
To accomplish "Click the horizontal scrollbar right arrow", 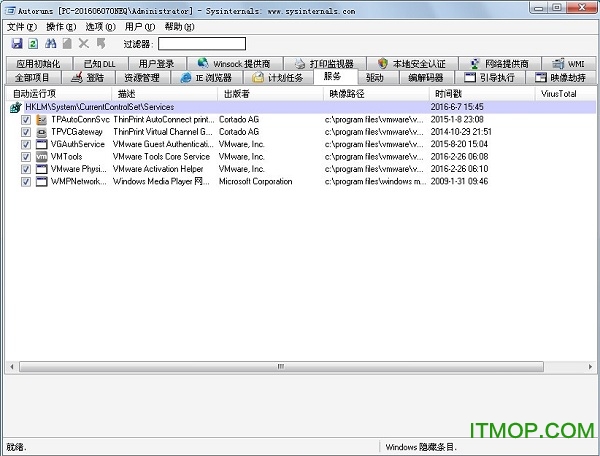I will [x=590, y=367].
